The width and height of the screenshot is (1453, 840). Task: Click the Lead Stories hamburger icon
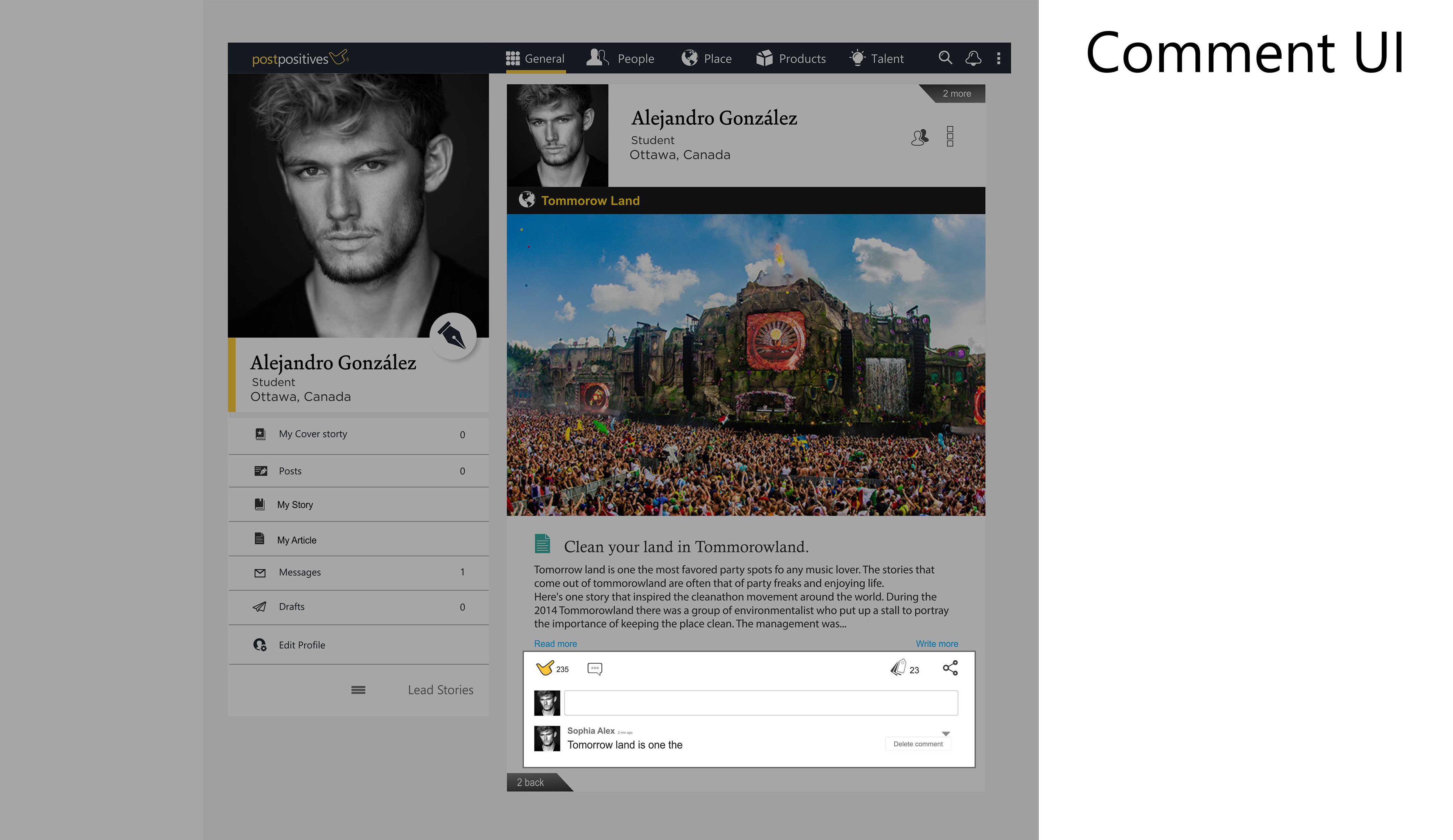coord(358,689)
